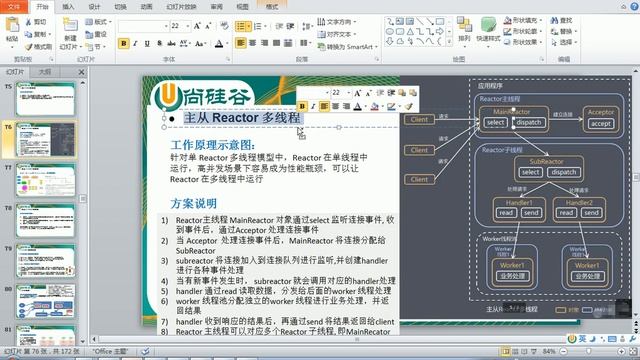Open the Layout (版式) dropdown
This screenshot has width=640, height=360.
(98, 22)
